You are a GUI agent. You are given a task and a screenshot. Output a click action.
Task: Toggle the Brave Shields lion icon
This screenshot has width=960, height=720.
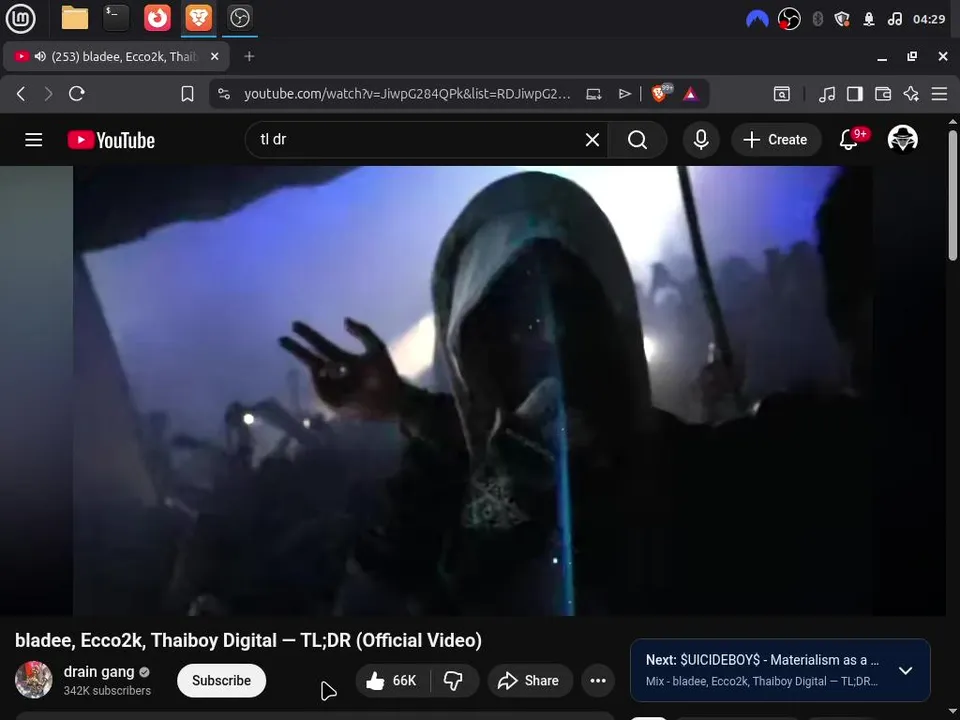pos(661,93)
